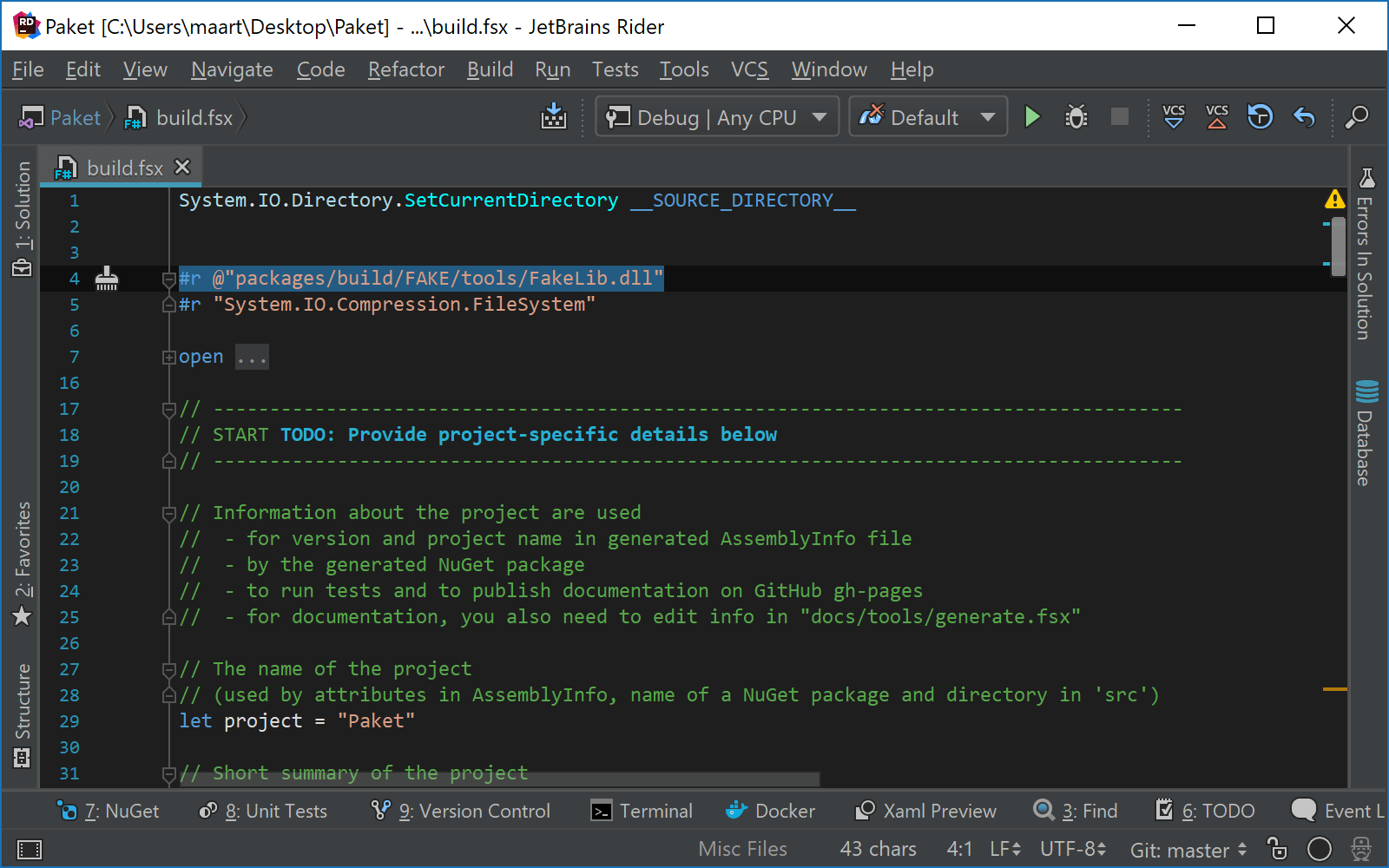Click the background tasks circle indicator
Image resolution: width=1389 pixels, height=868 pixels.
tap(1320, 849)
